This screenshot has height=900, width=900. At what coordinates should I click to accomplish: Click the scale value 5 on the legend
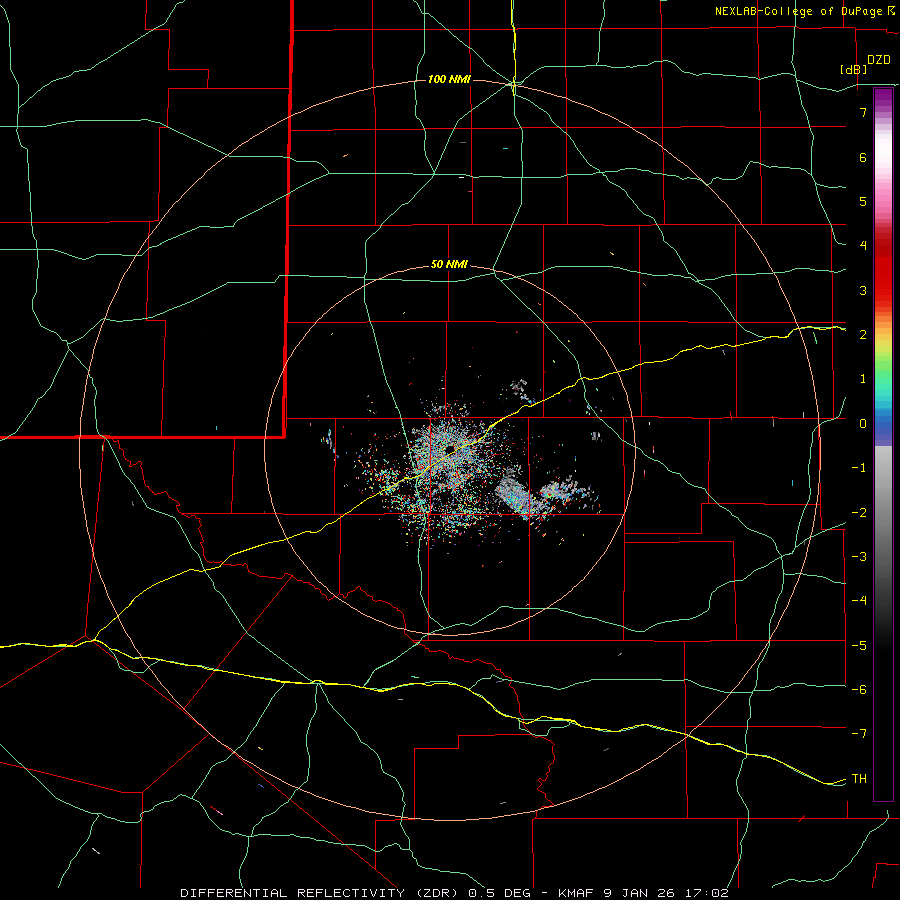(863, 201)
